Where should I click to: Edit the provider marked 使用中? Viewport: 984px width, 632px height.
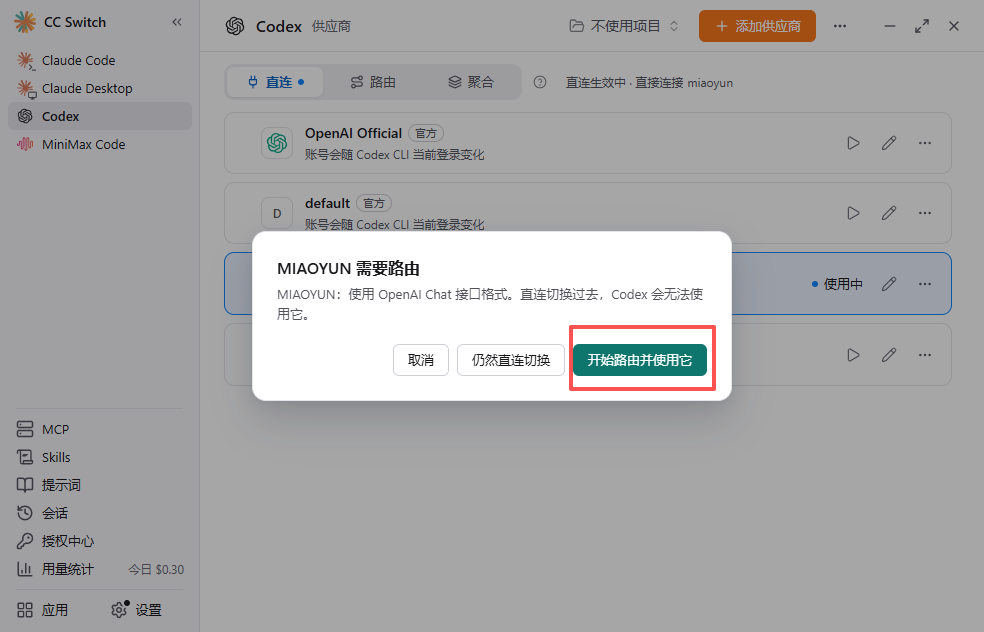tap(889, 284)
